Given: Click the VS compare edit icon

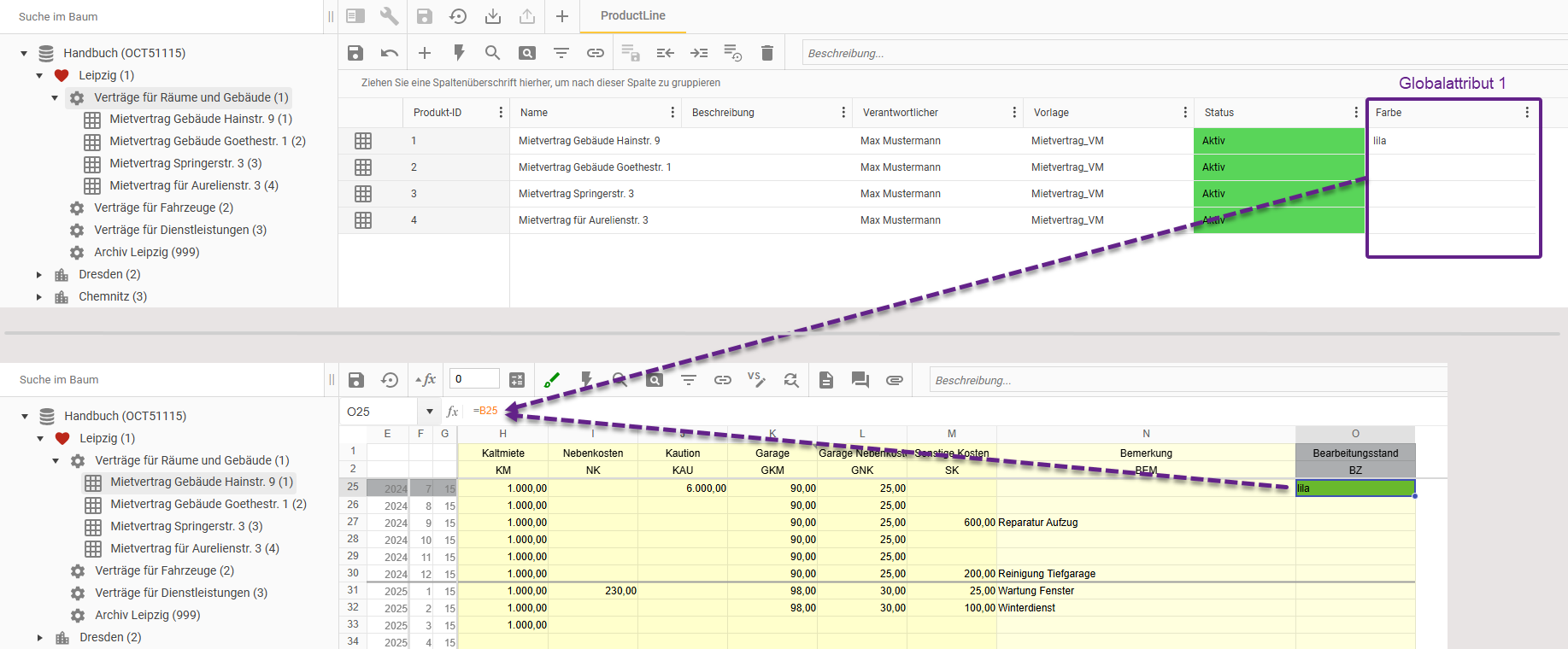Looking at the screenshot, I should tap(756, 379).
